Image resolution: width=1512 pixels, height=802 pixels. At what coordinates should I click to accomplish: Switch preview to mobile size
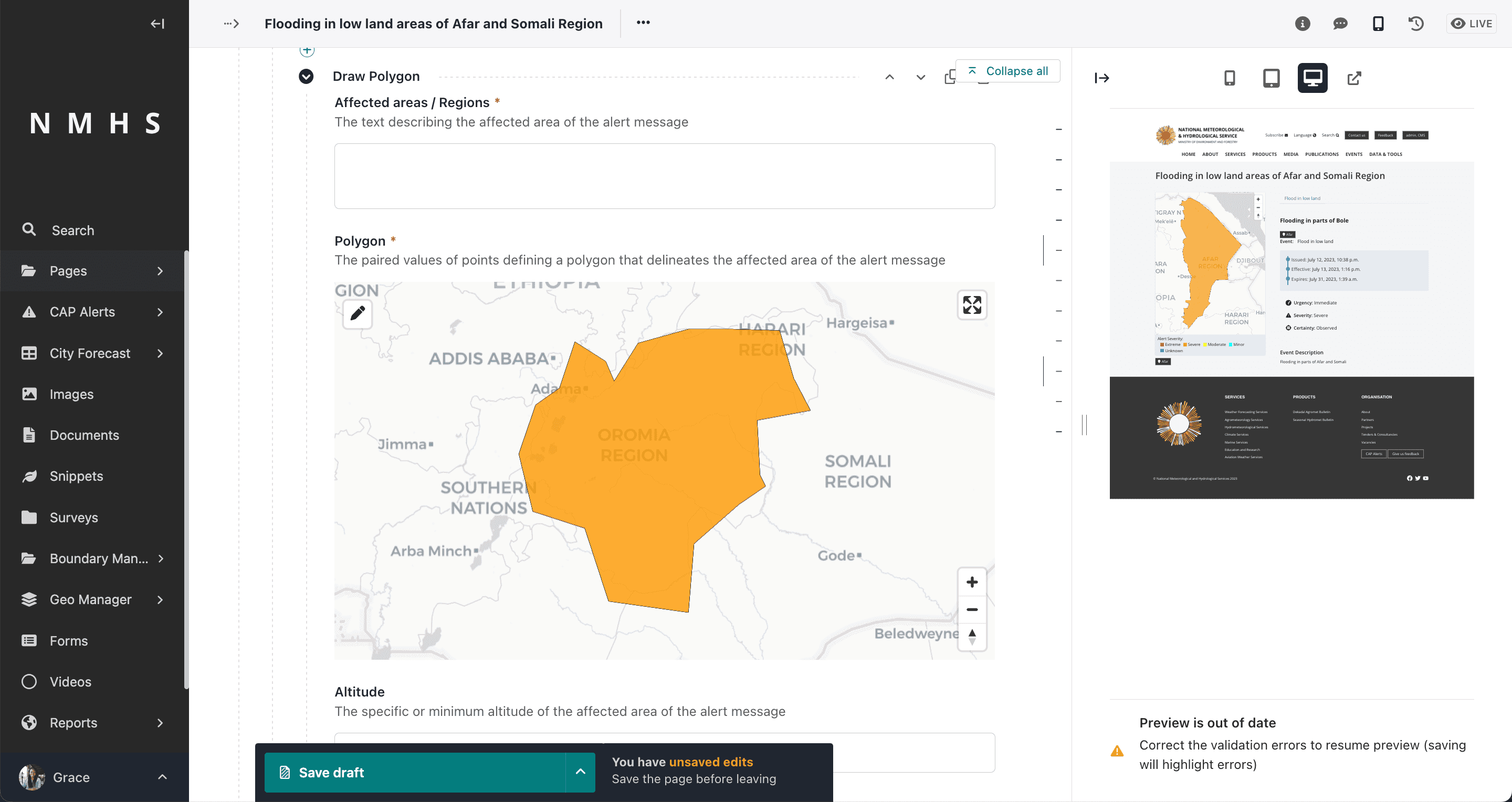(1230, 78)
